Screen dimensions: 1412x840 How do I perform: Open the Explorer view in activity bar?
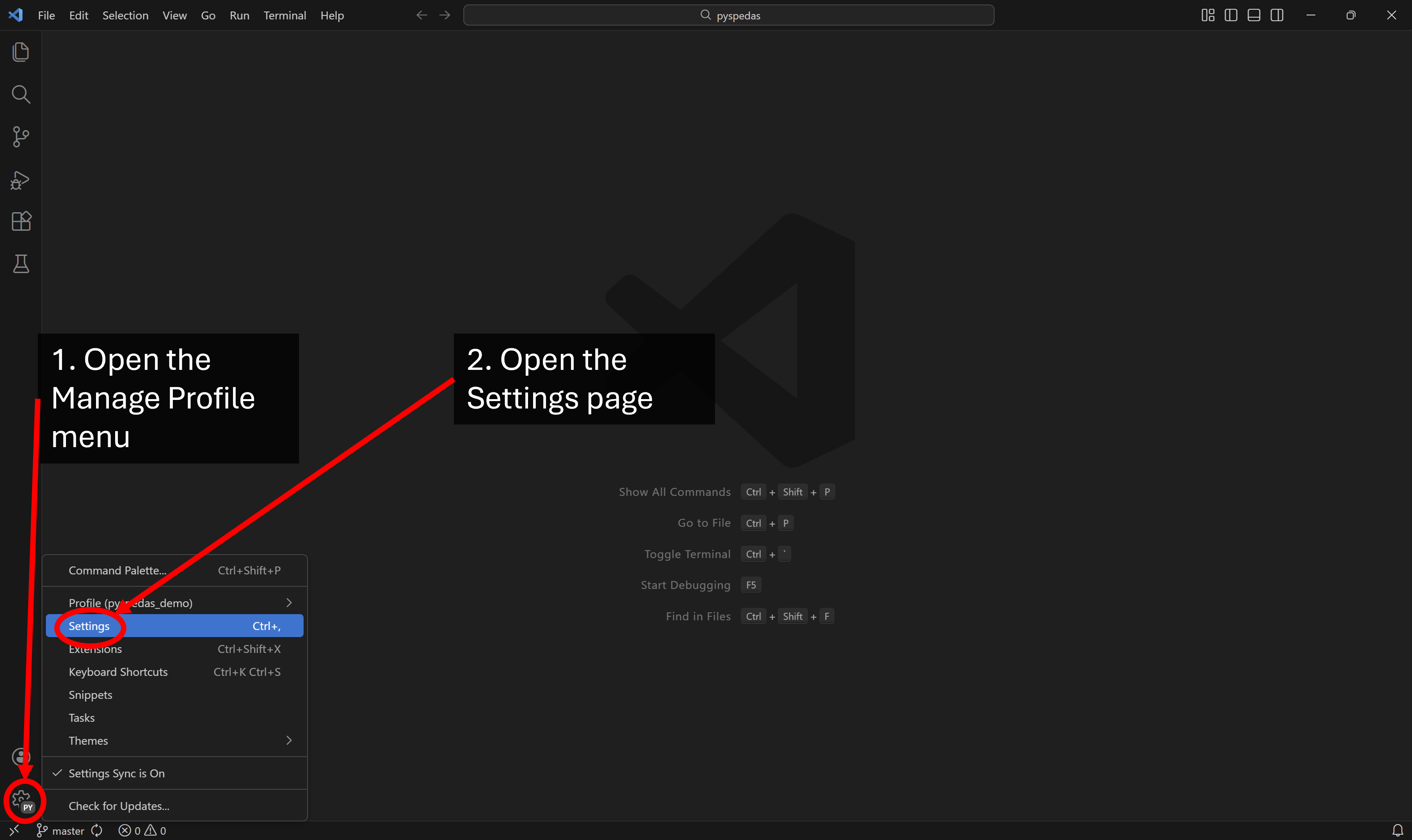[x=21, y=52]
